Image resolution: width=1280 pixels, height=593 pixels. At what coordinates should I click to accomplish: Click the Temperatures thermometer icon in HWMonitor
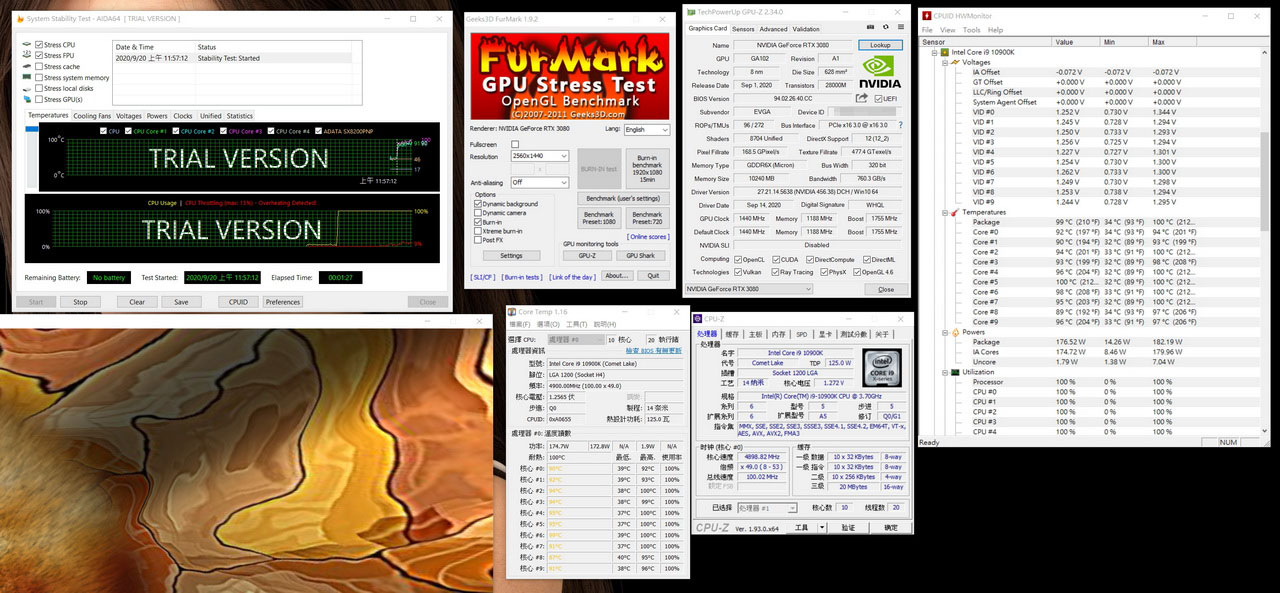(x=956, y=212)
